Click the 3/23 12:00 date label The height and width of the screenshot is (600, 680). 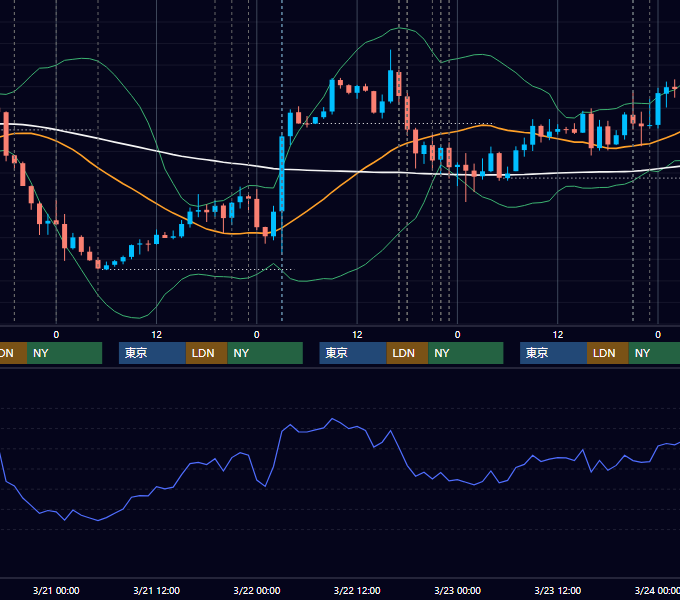(x=558, y=590)
